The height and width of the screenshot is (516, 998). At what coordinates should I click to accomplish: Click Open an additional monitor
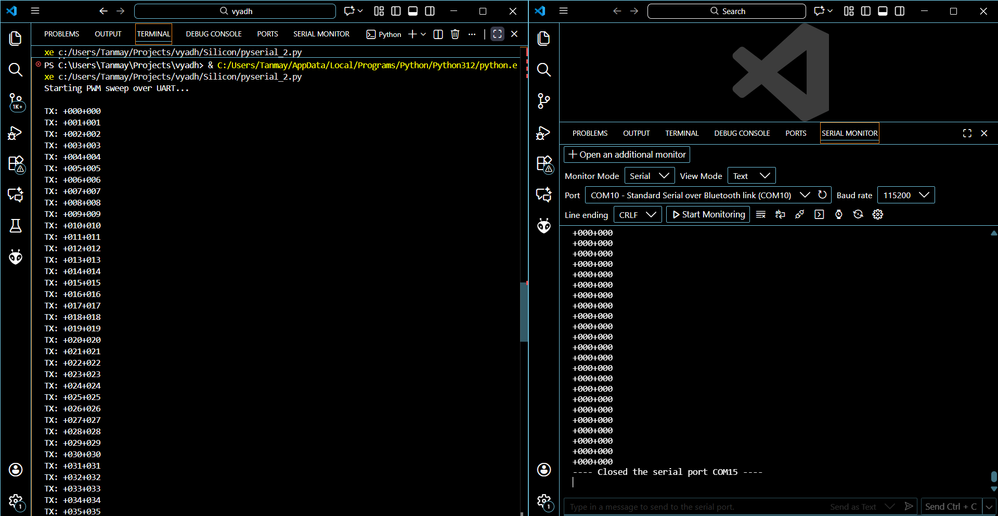pos(627,155)
